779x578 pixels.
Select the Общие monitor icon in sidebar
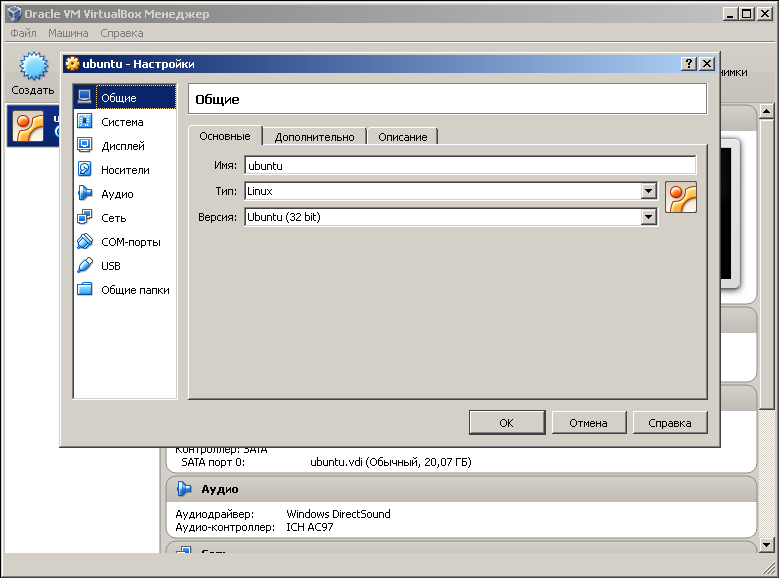click(x=84, y=97)
